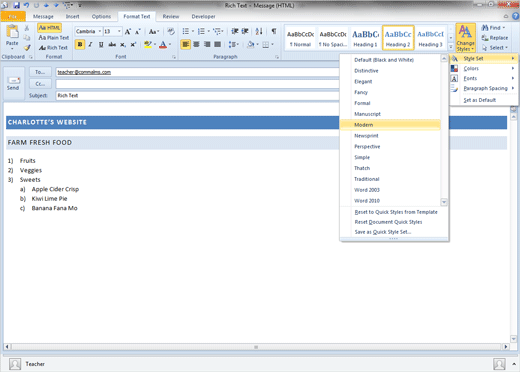Click Set as Default menu item
The width and height of the screenshot is (520, 372).
pos(483,100)
